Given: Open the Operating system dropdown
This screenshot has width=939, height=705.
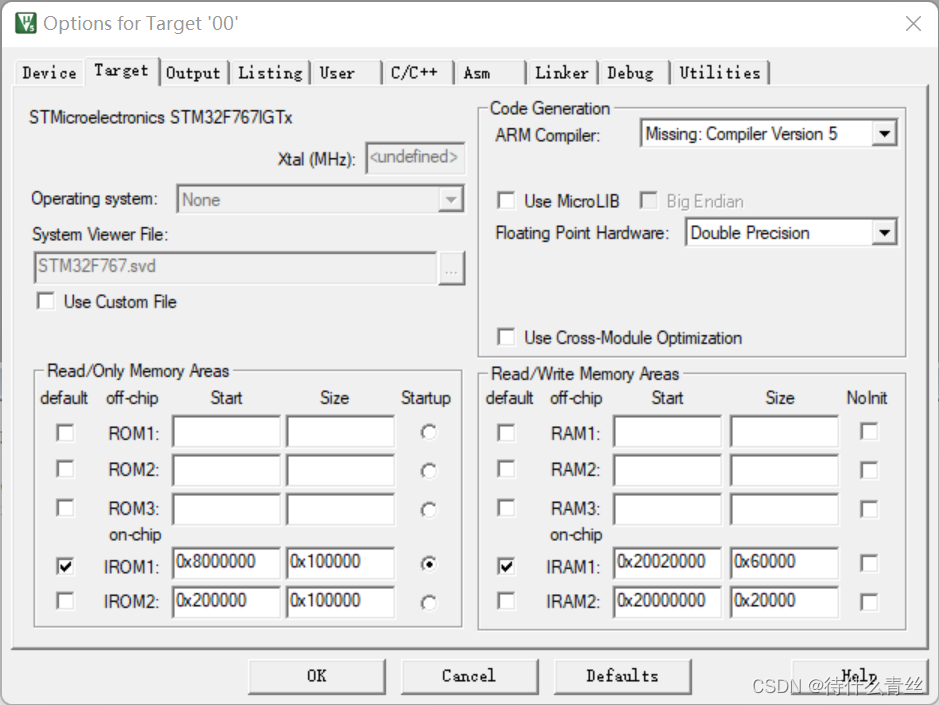Looking at the screenshot, I should 451,199.
